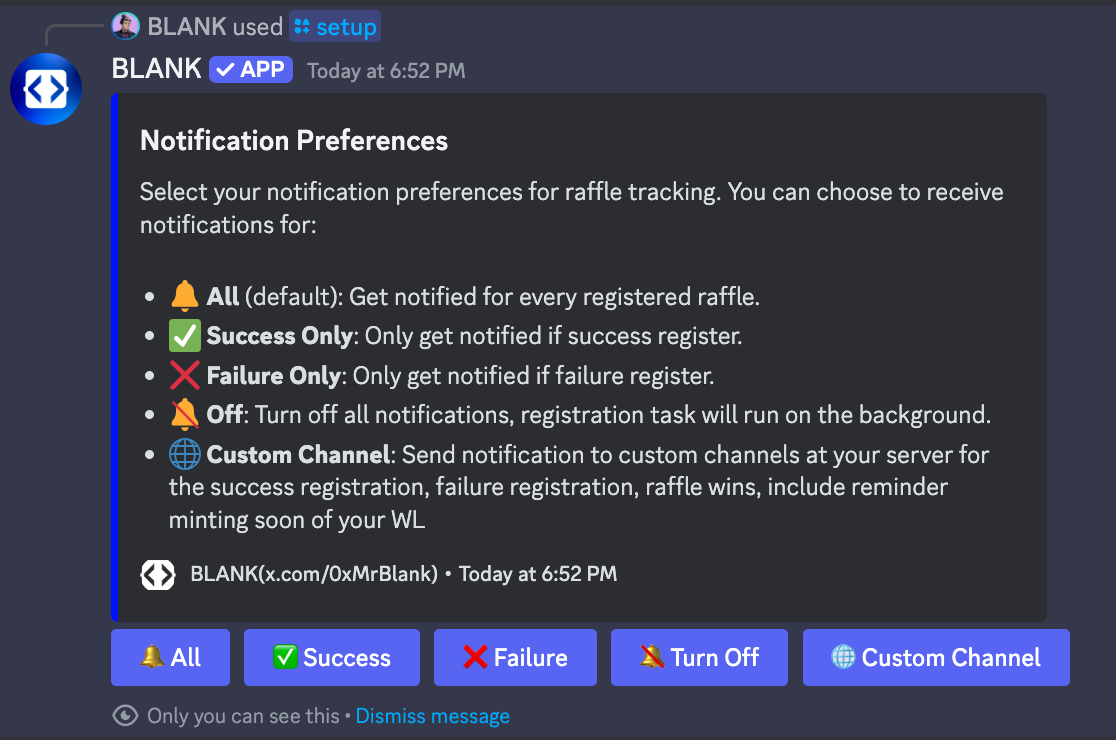Click the bell emoji beside All (default)
The height and width of the screenshot is (740, 1116).
[x=184, y=296]
